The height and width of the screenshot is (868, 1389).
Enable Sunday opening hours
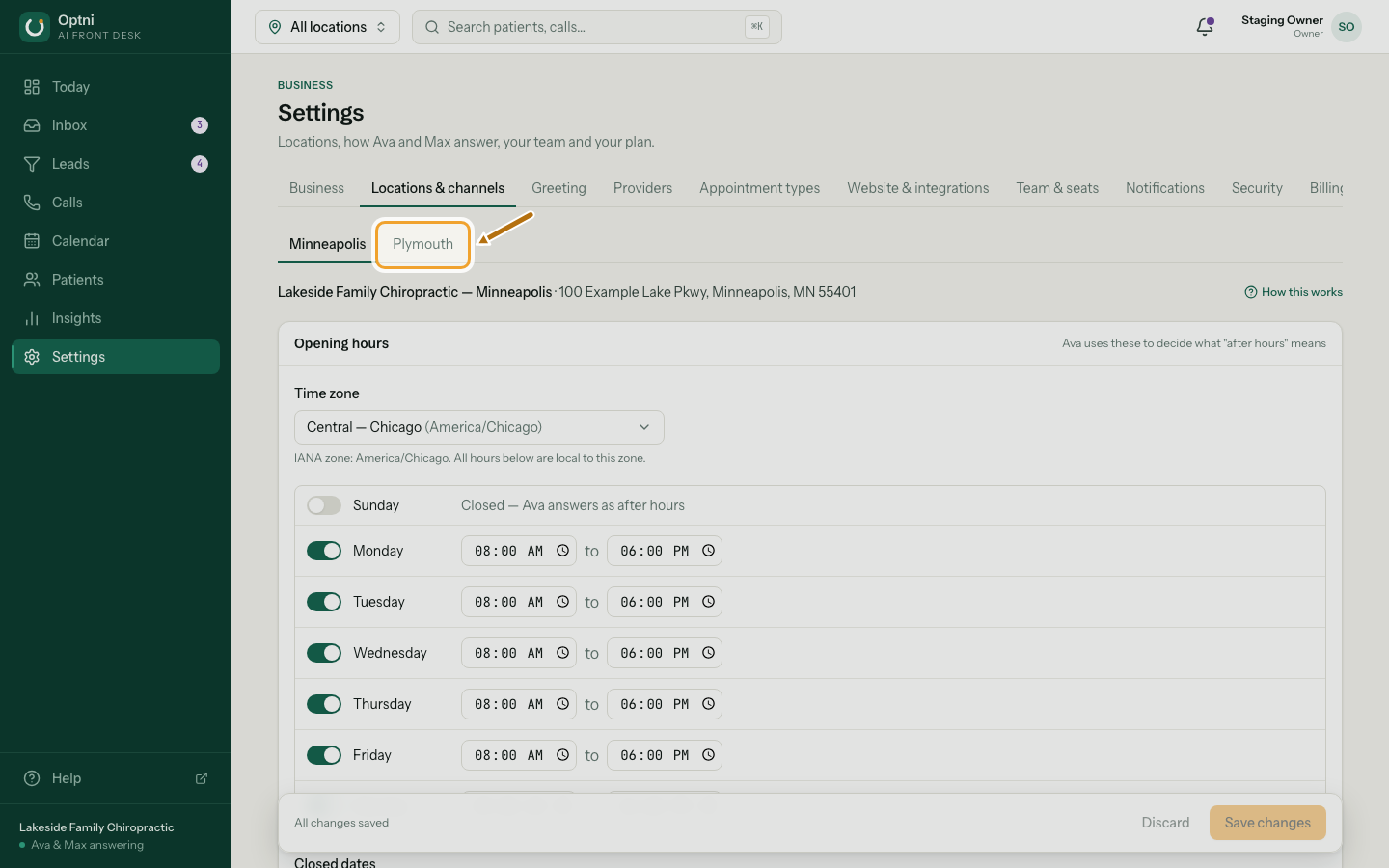pyautogui.click(x=324, y=505)
